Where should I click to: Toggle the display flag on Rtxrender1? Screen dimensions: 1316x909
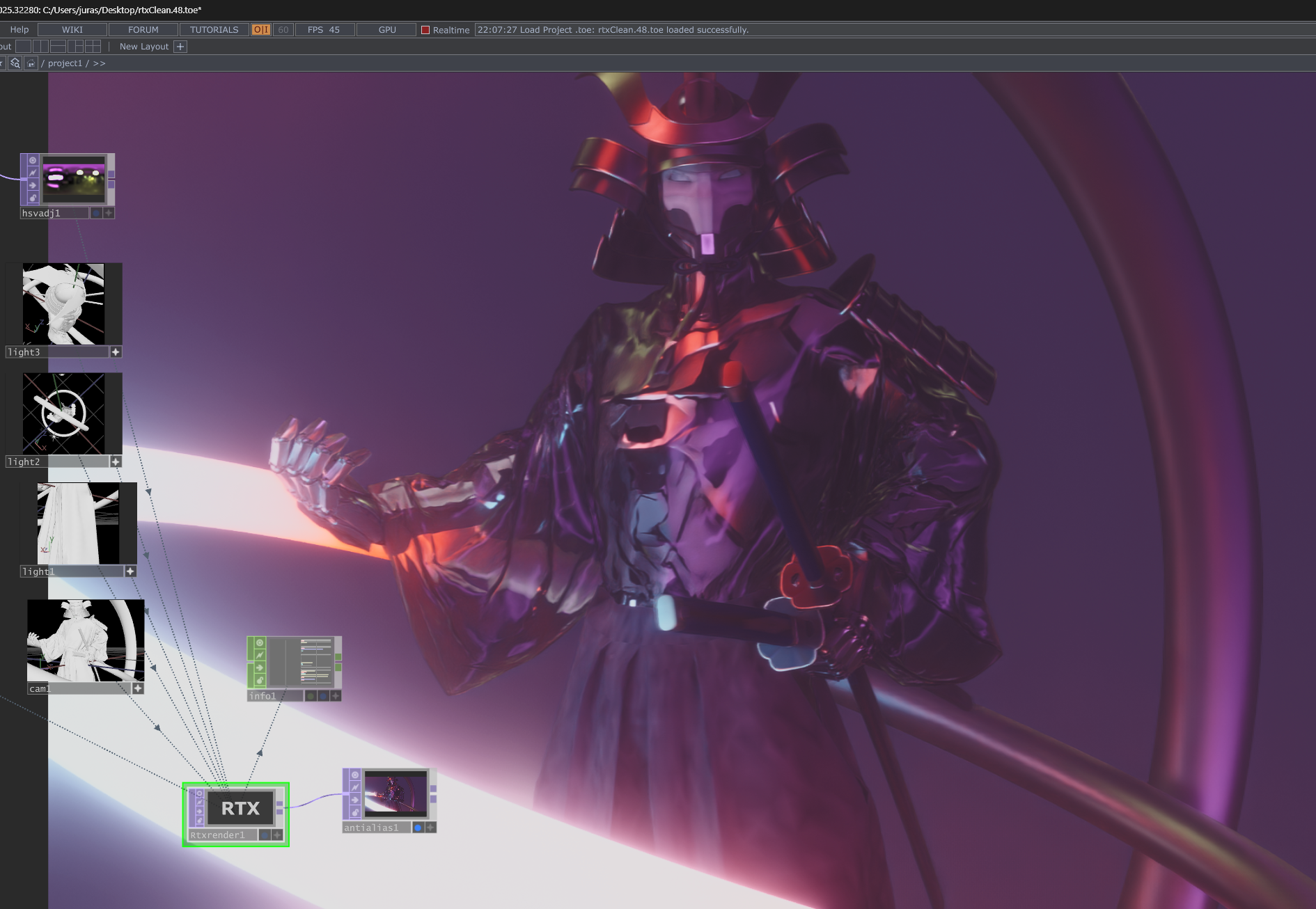pos(265,835)
